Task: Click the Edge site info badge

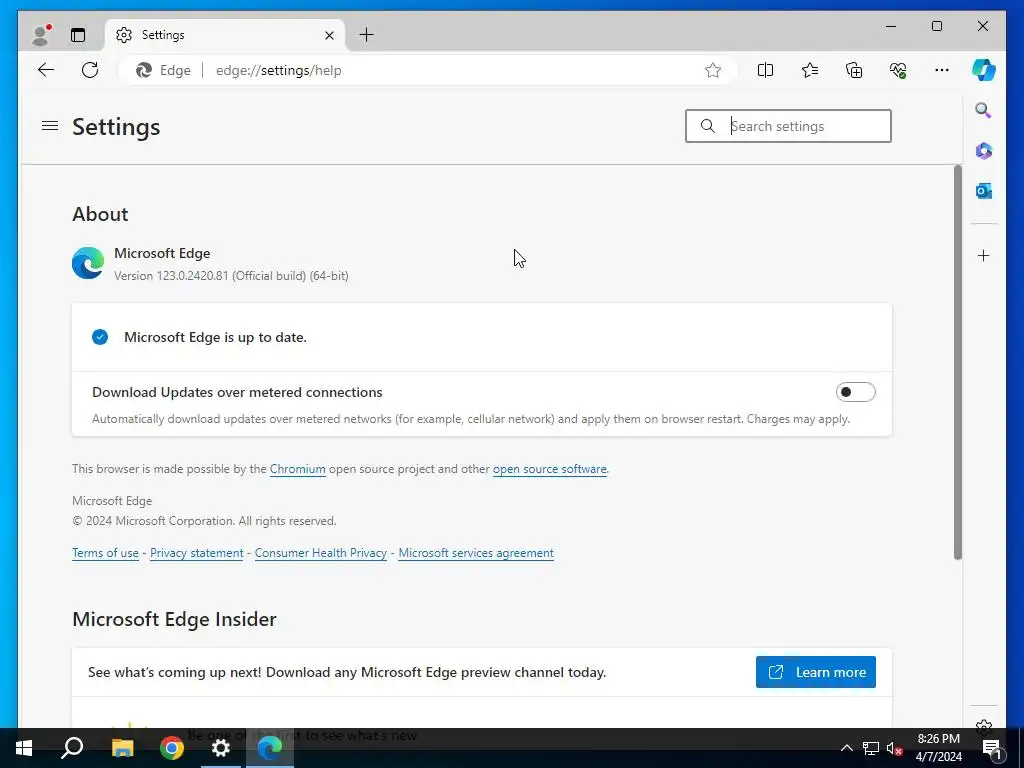Action: (163, 71)
